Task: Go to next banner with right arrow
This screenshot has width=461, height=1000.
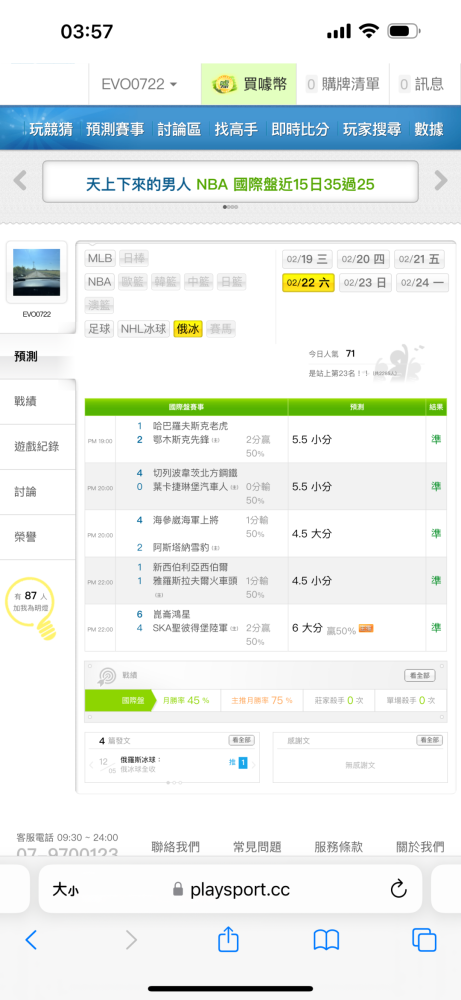Action: tap(441, 180)
